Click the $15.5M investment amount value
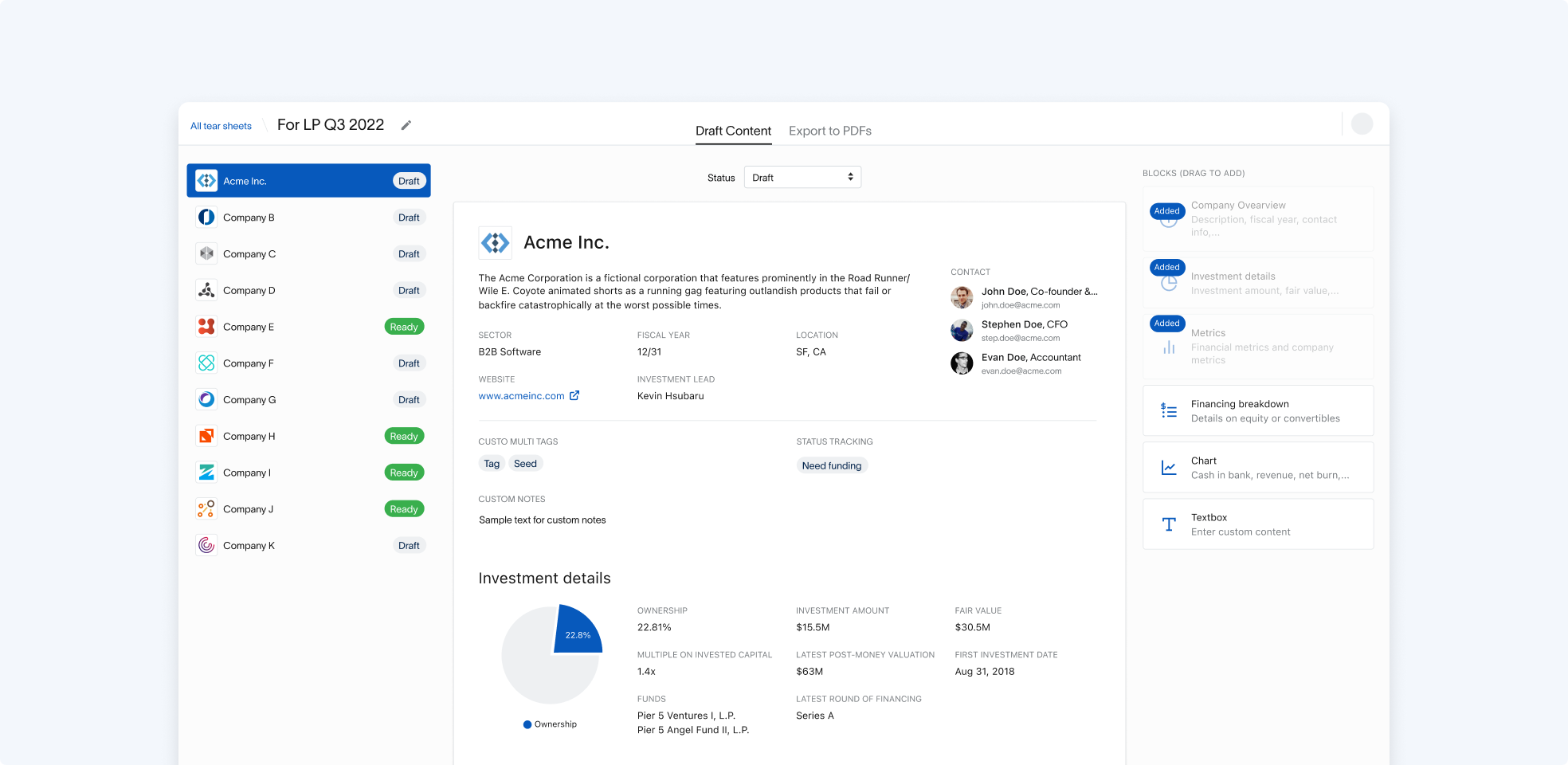 (x=813, y=628)
